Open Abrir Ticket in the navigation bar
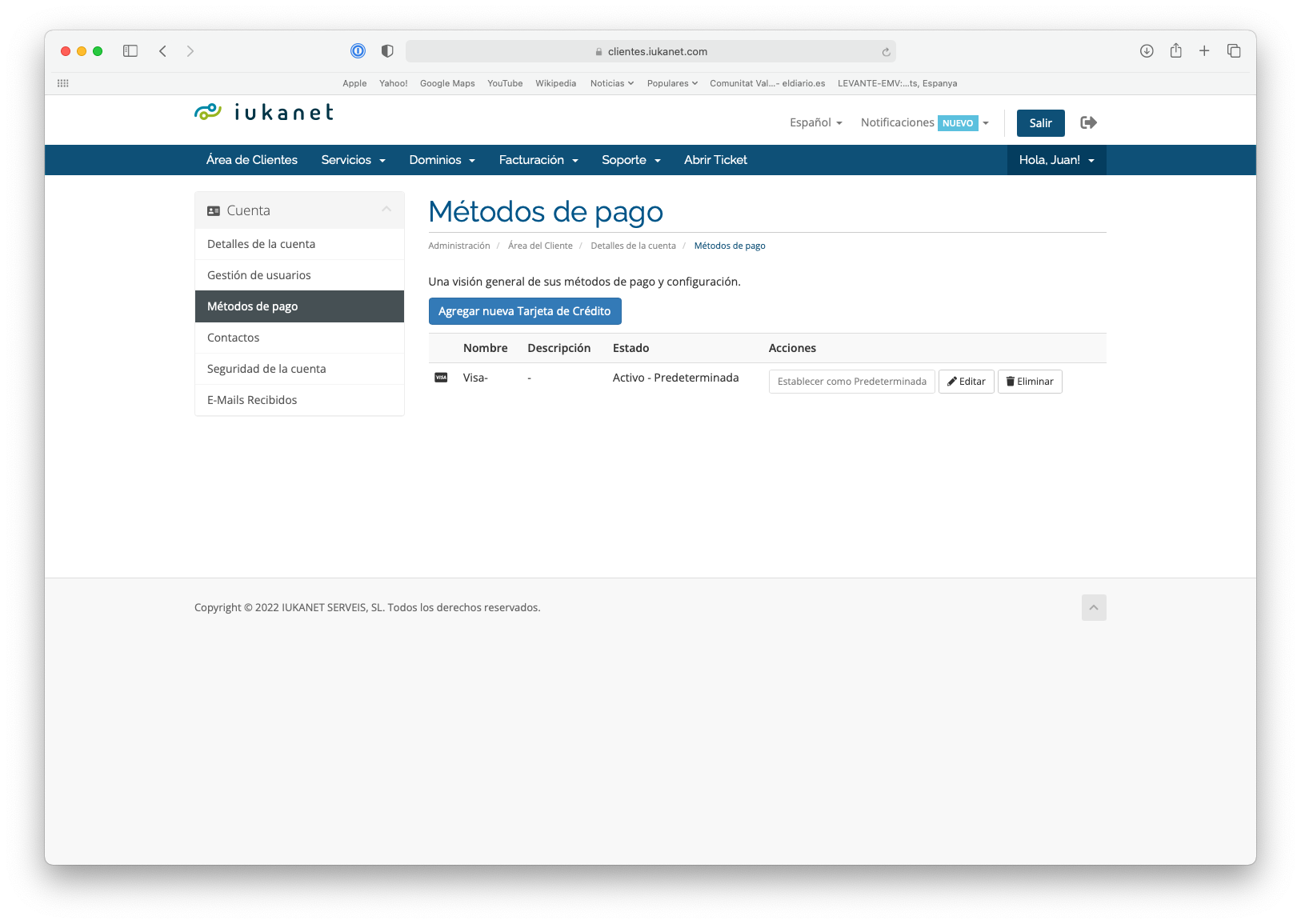The width and height of the screenshot is (1301, 924). pos(715,160)
